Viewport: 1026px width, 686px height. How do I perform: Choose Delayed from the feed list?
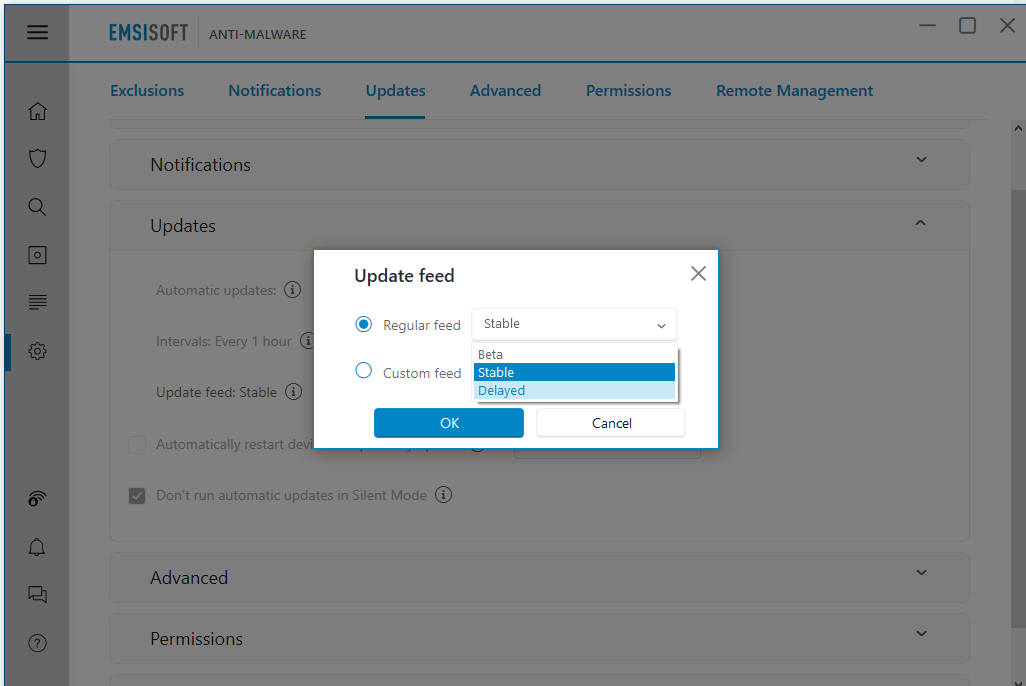574,390
